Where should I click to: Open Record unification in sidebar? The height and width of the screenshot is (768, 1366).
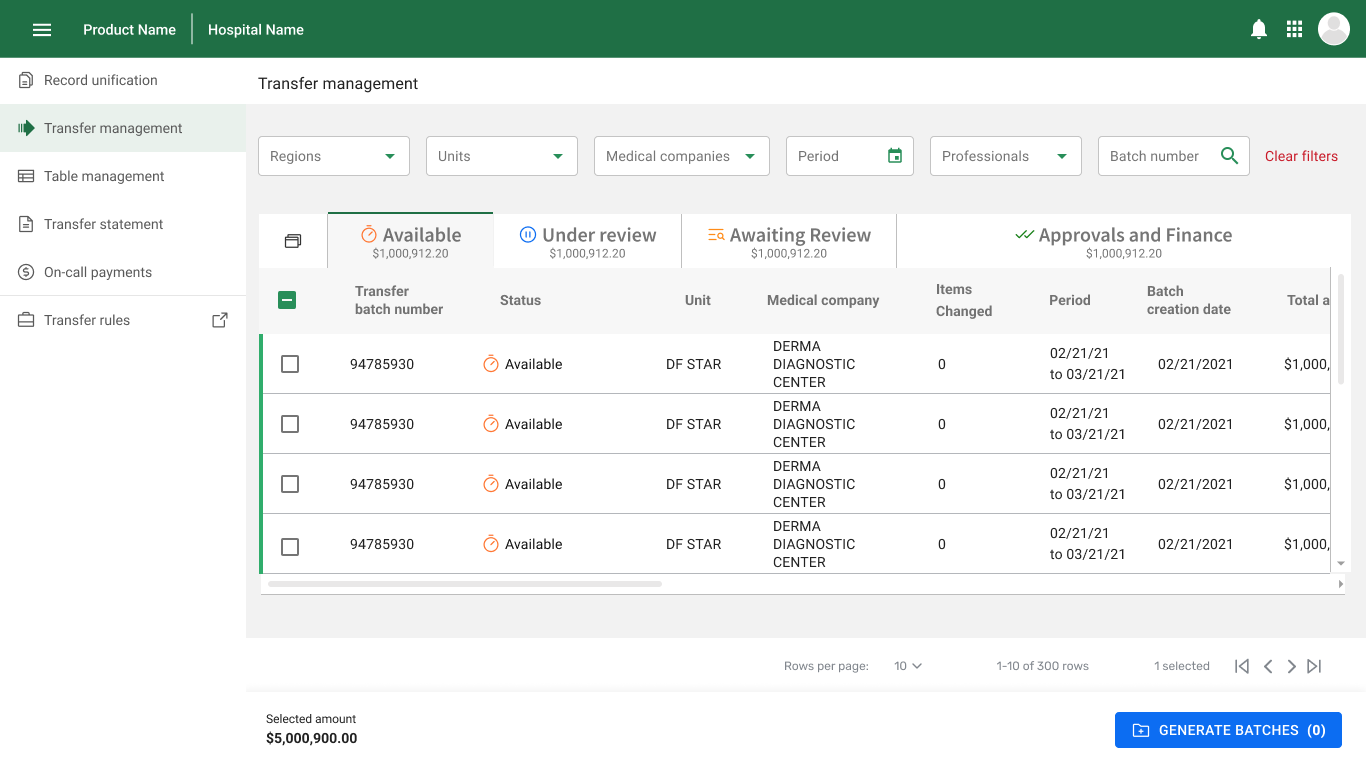(x=123, y=80)
